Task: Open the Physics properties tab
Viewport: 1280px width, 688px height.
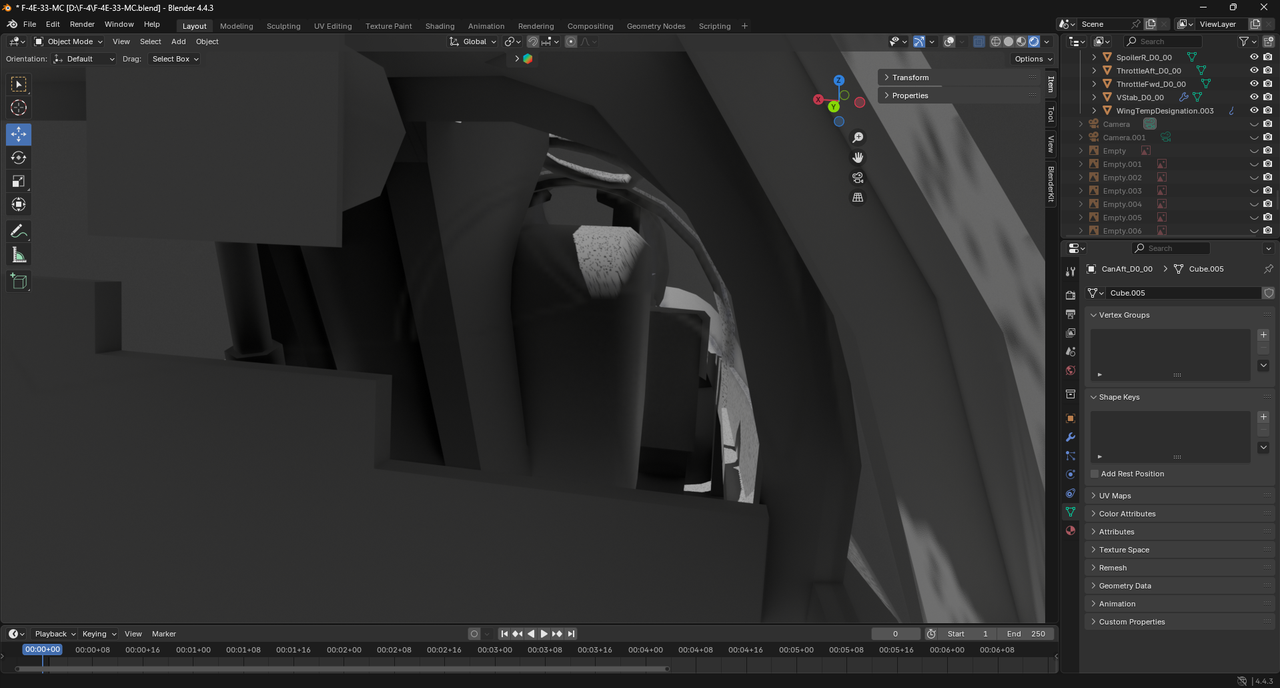Action: point(1070,474)
